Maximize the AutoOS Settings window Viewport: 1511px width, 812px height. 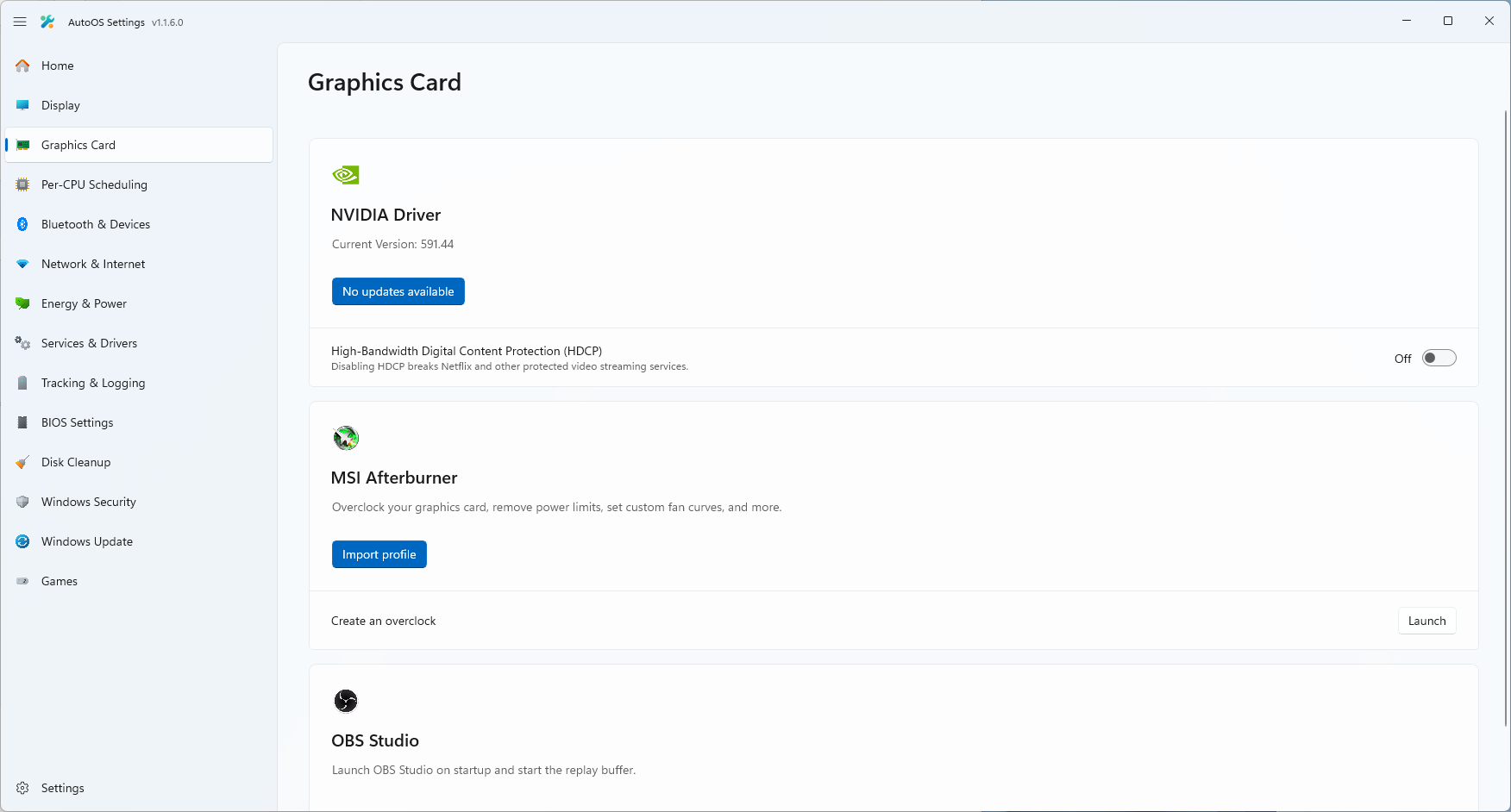click(1448, 21)
